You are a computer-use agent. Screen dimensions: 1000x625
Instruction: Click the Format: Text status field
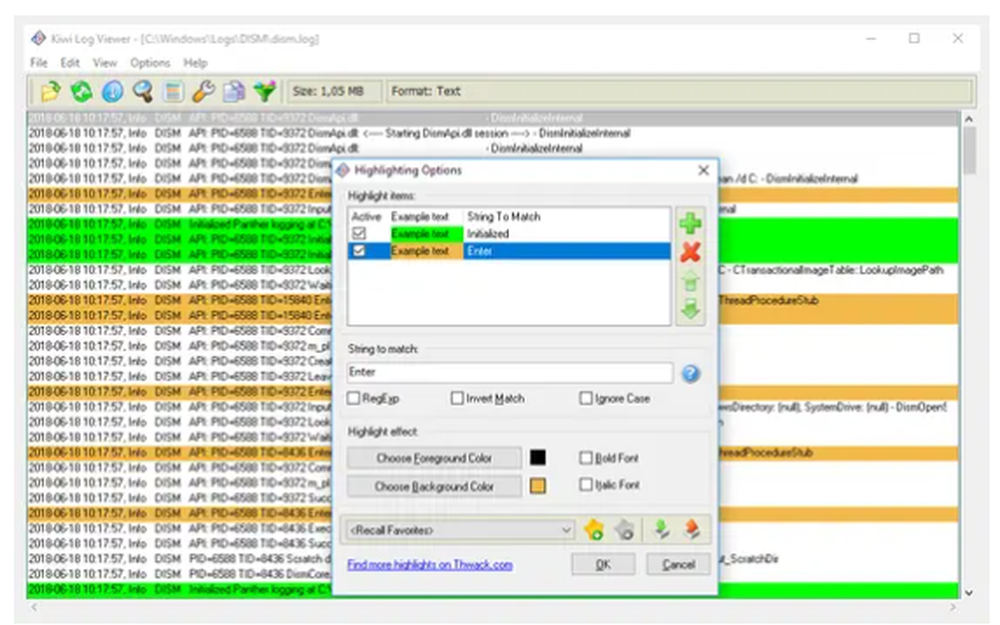pyautogui.click(x=680, y=91)
